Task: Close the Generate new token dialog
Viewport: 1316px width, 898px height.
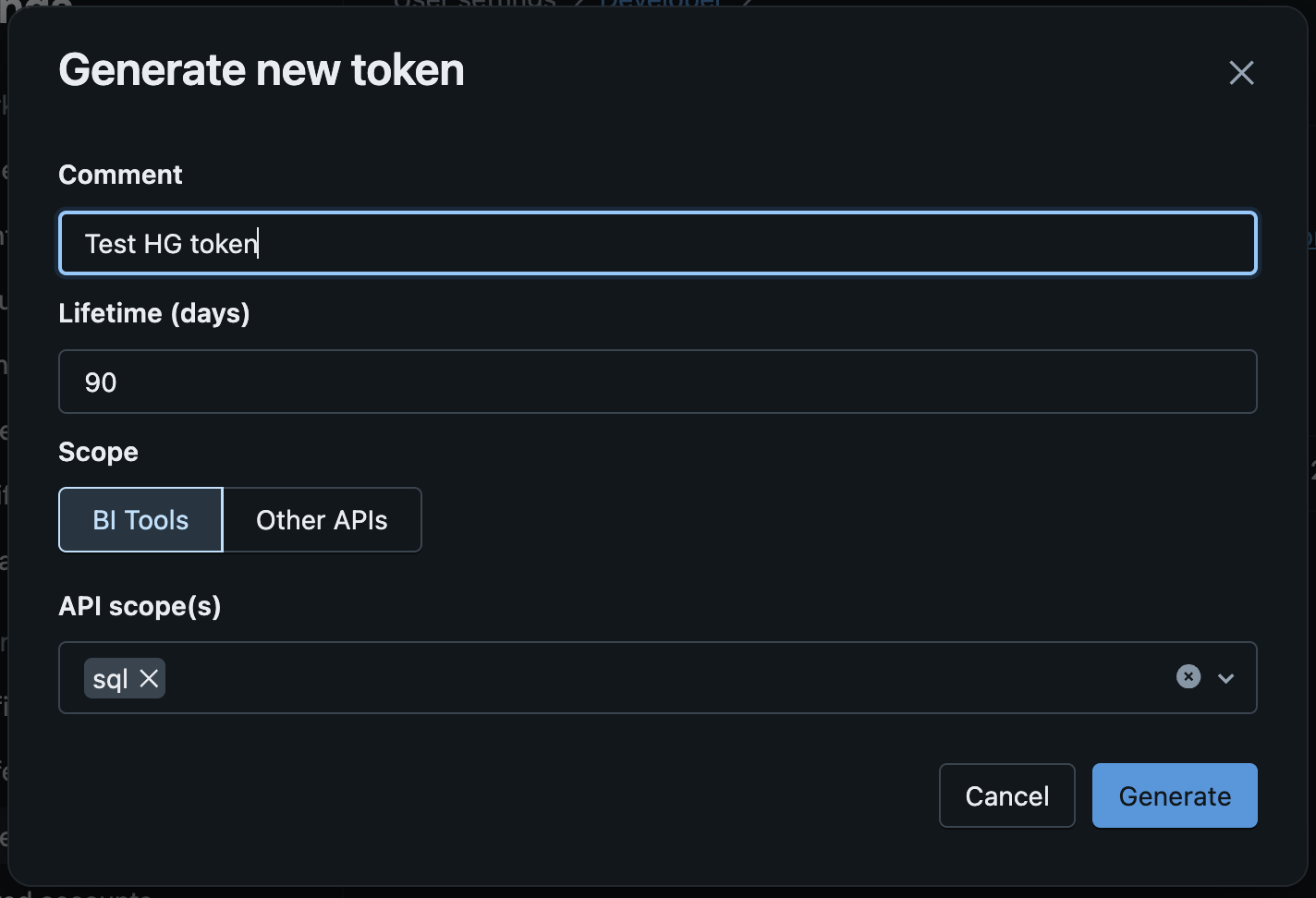Action: click(1241, 73)
